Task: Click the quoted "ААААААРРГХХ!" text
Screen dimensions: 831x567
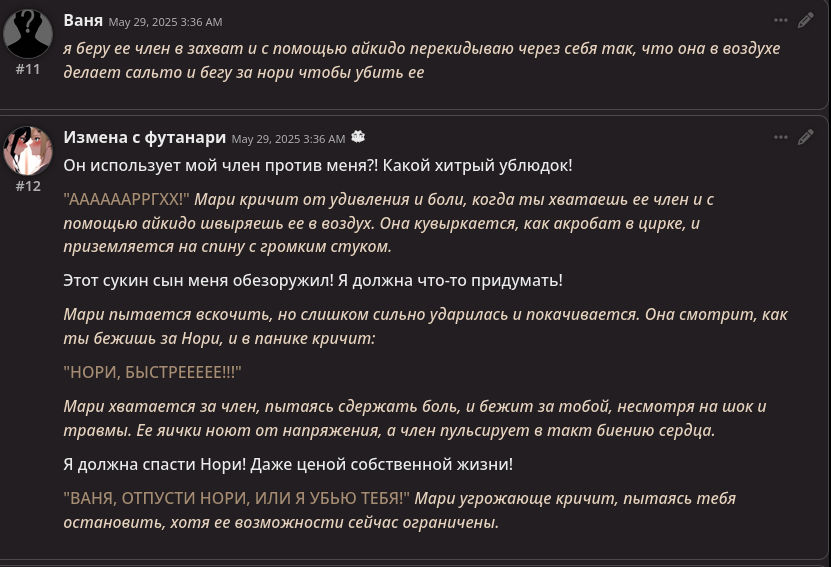Action: click(x=127, y=199)
